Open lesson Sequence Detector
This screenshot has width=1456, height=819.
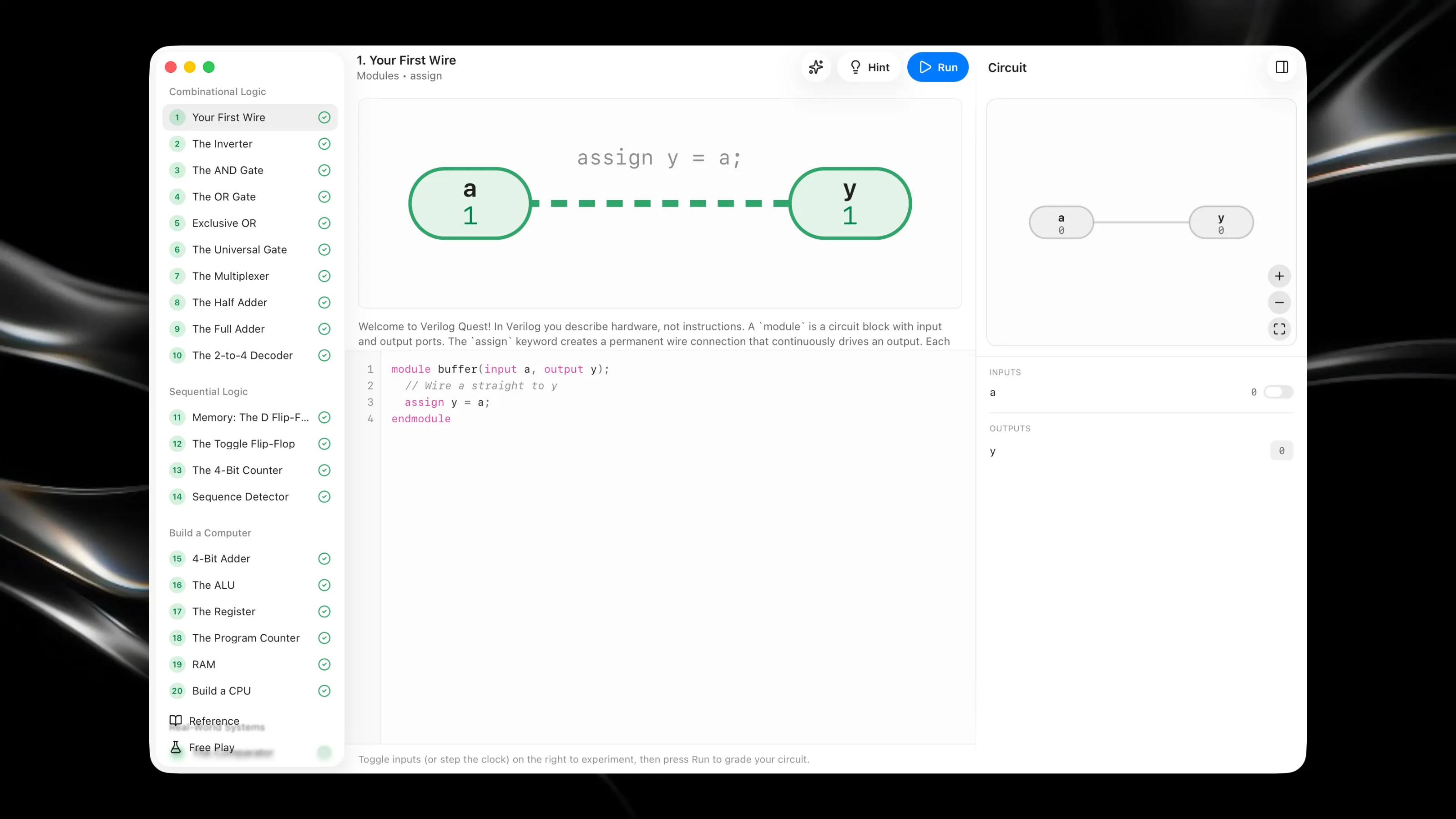pos(250,497)
